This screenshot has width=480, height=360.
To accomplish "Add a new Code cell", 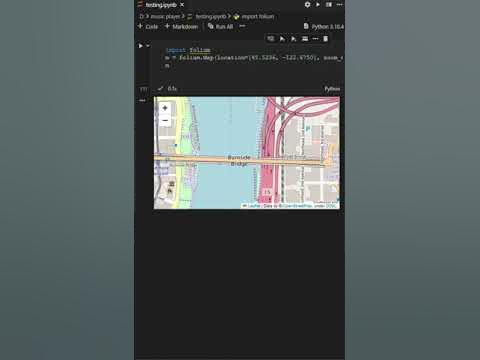I will [x=148, y=26].
